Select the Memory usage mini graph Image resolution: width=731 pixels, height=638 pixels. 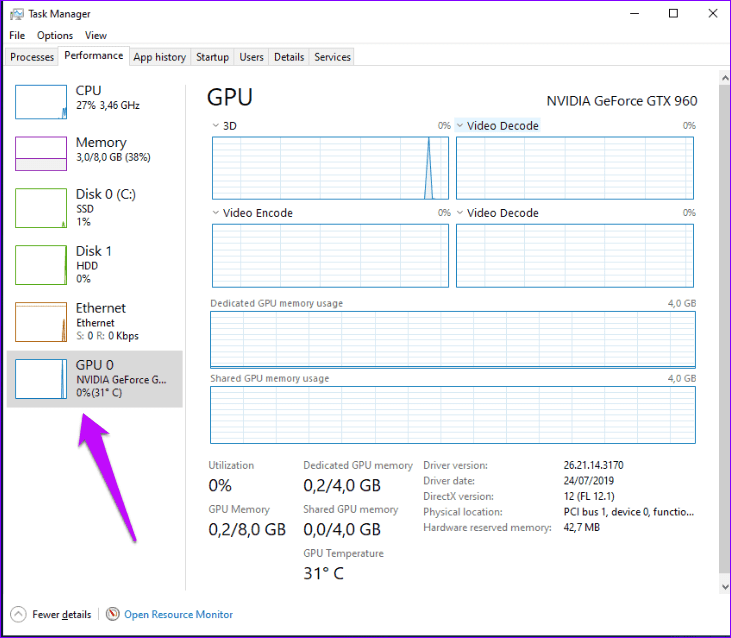(x=41, y=154)
